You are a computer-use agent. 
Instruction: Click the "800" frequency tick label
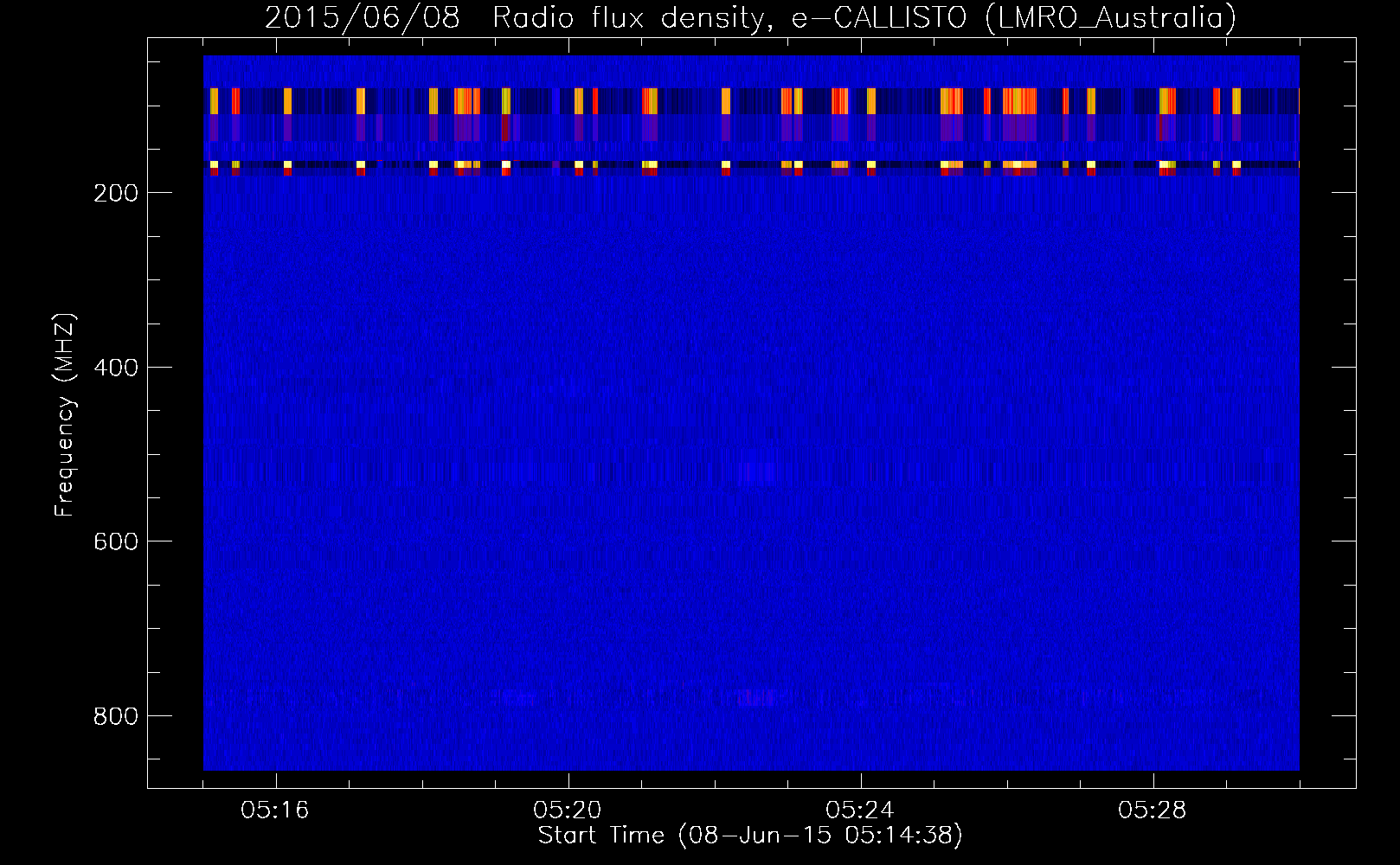[115, 716]
